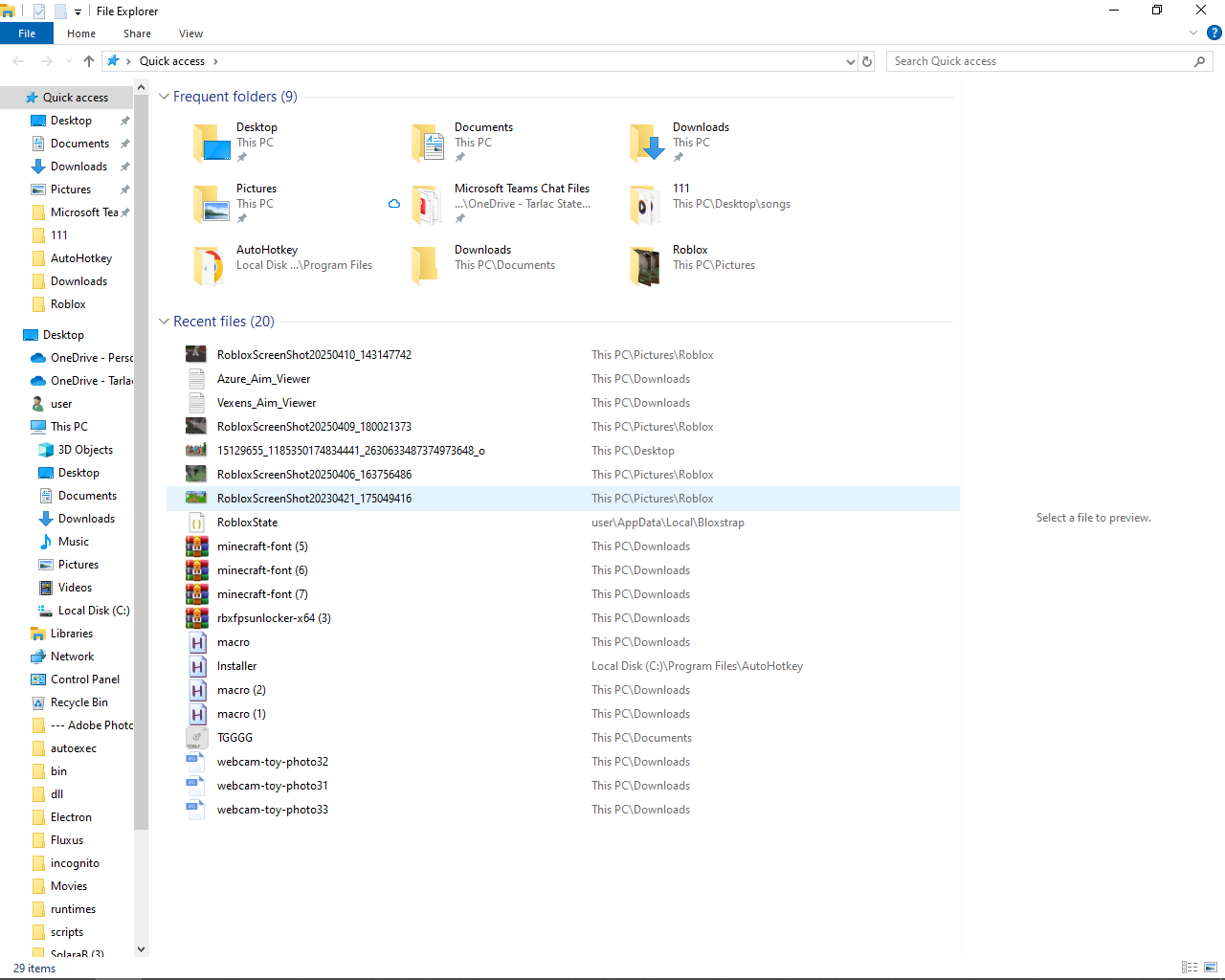Select Quick access in the navigation pane

[x=67, y=98]
